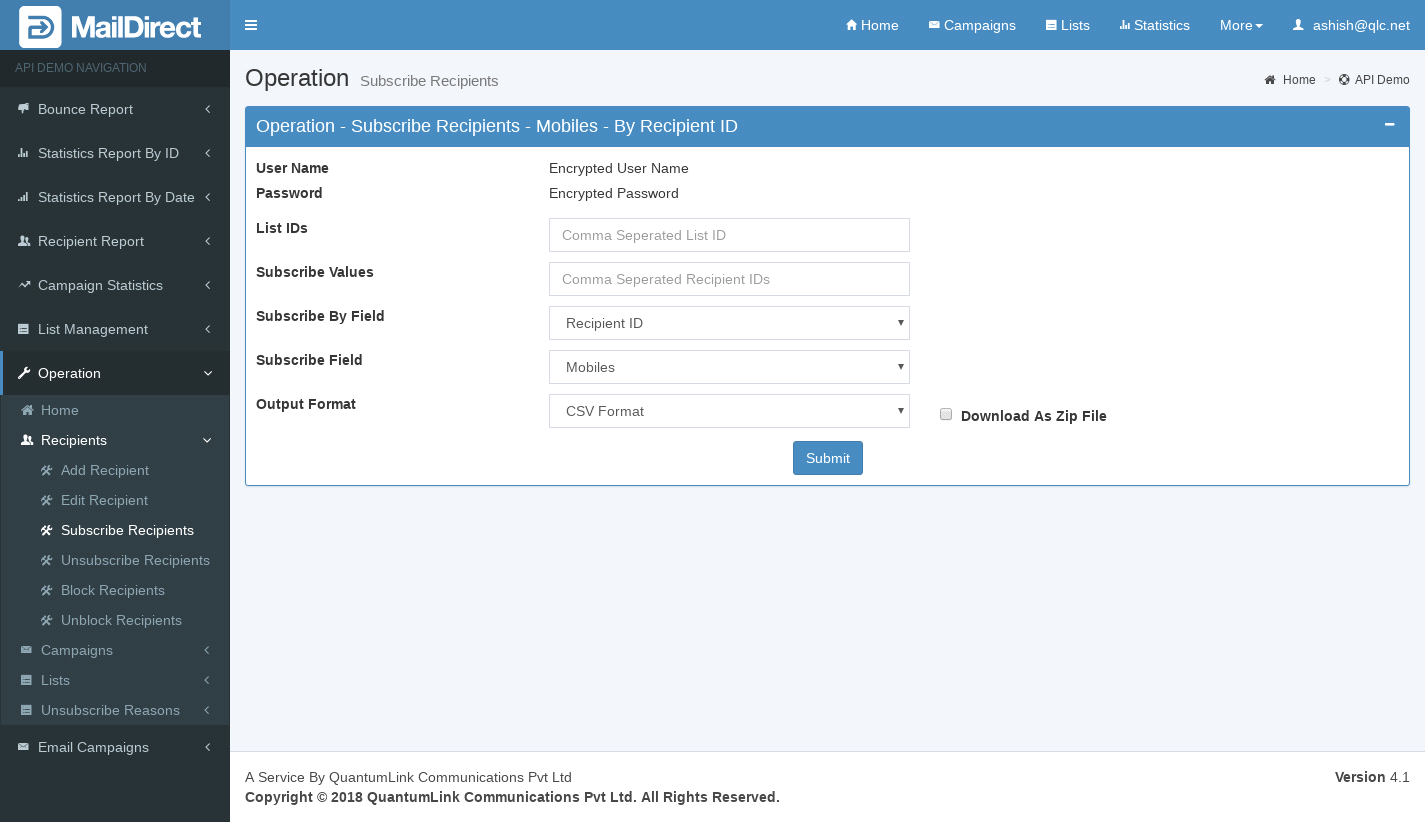This screenshot has height=822, width=1425.
Task: Open the Subscribe Field Mobiles dropdown
Action: point(729,367)
